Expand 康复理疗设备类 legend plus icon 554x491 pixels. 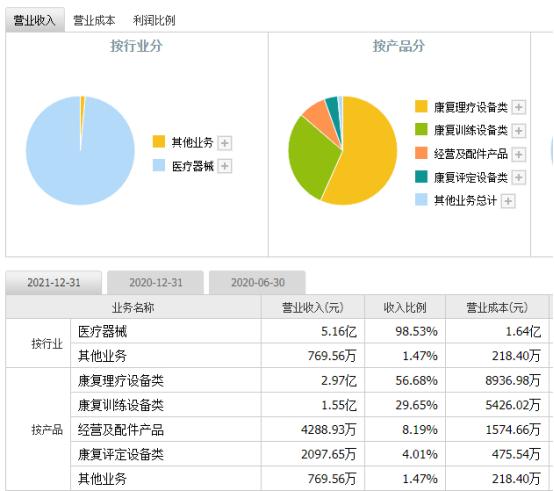[x=519, y=107]
